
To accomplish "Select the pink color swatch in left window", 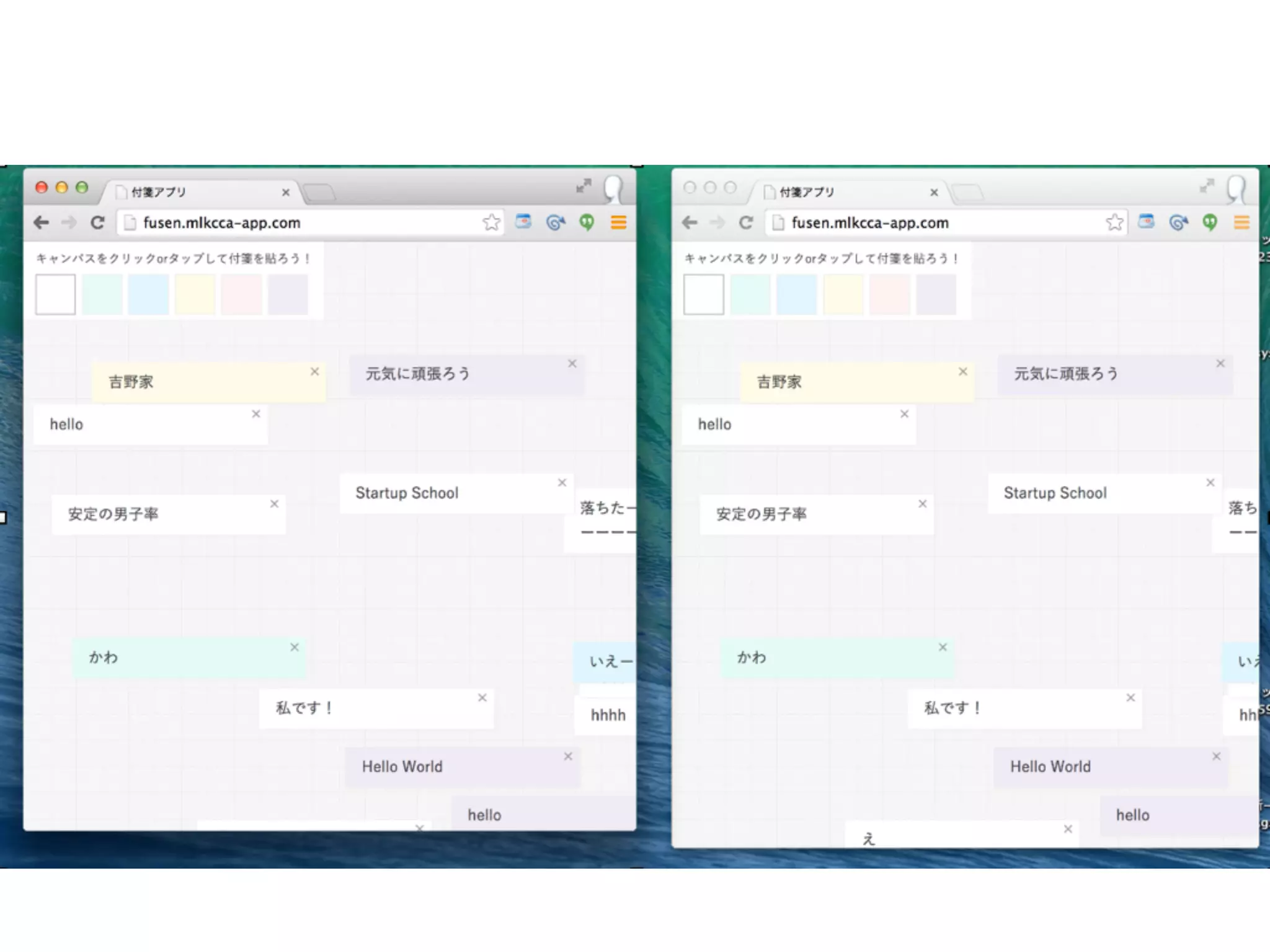I will click(x=241, y=294).
